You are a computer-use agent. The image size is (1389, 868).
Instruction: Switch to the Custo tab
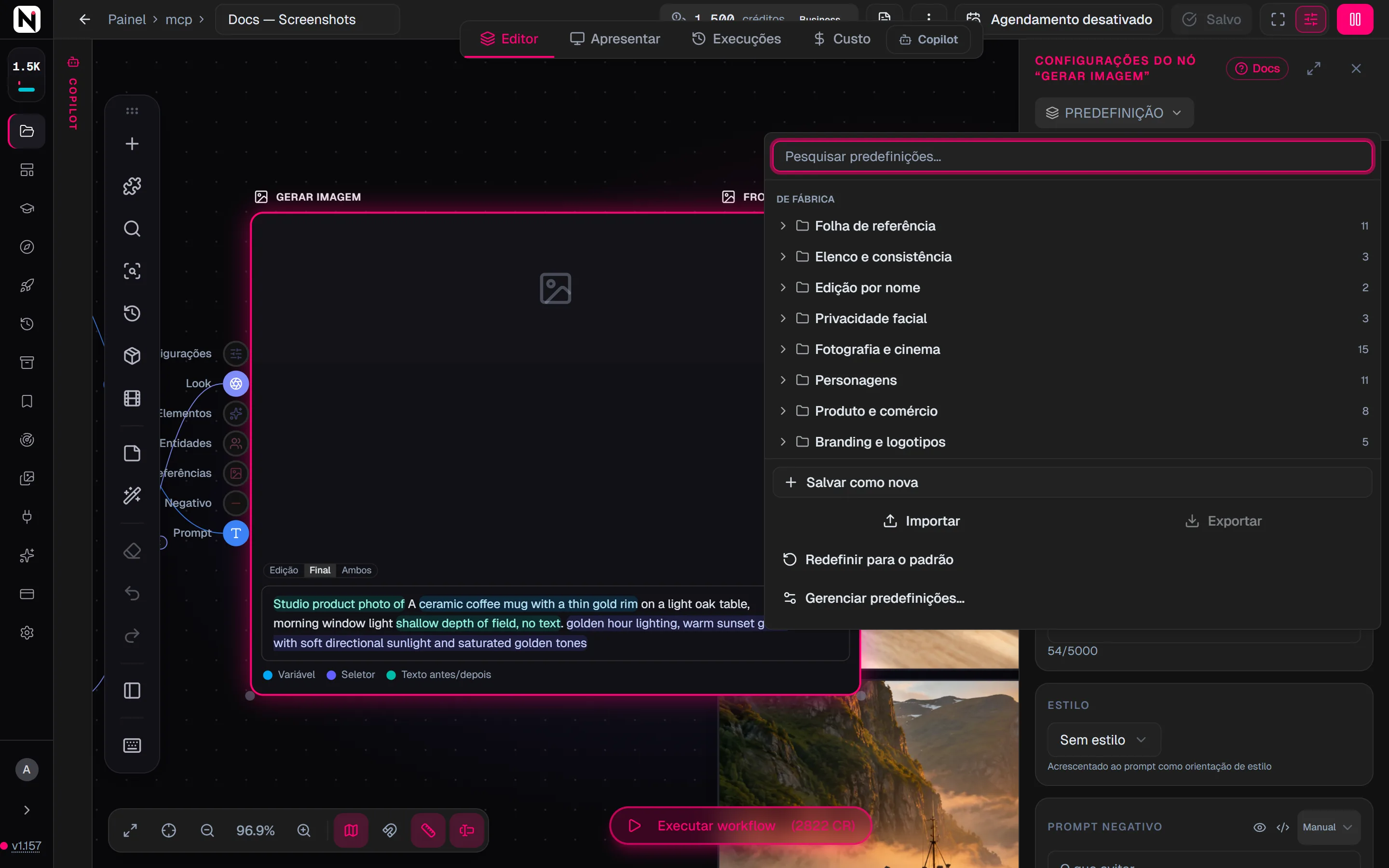(842, 39)
